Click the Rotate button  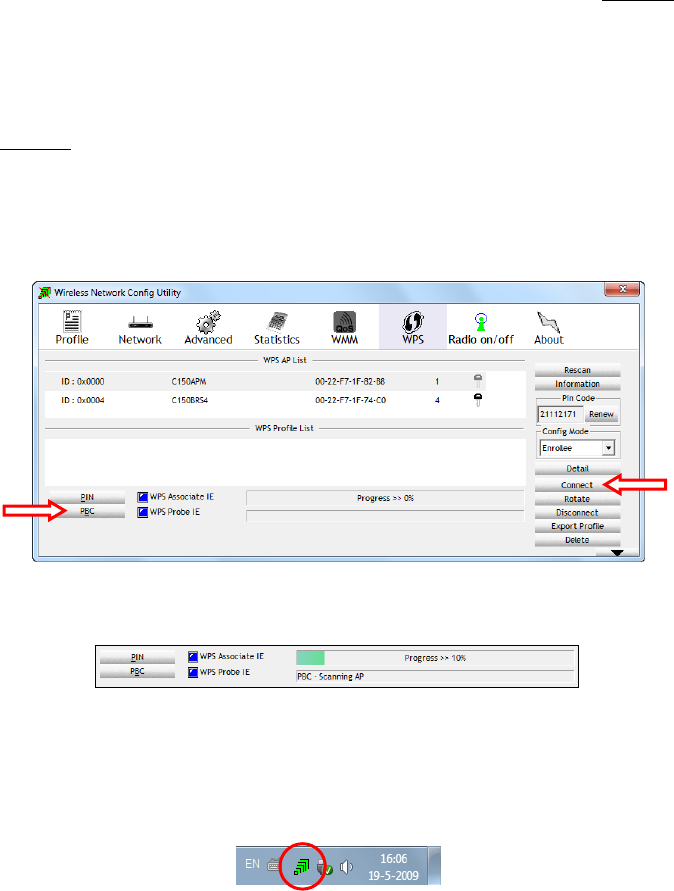[577, 499]
